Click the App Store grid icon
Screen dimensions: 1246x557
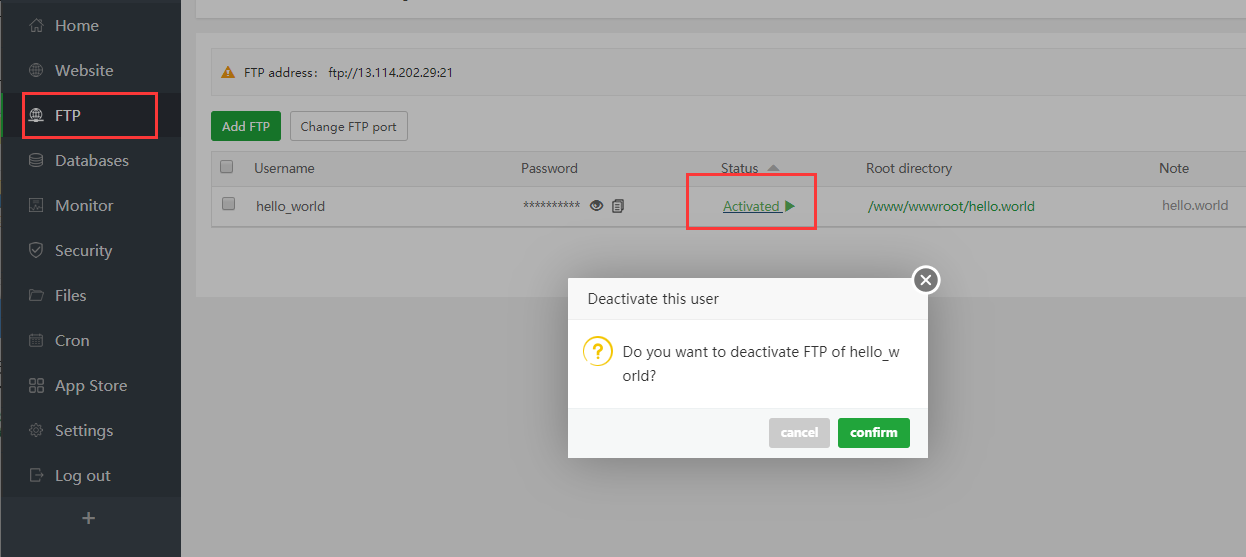pyautogui.click(x=37, y=386)
